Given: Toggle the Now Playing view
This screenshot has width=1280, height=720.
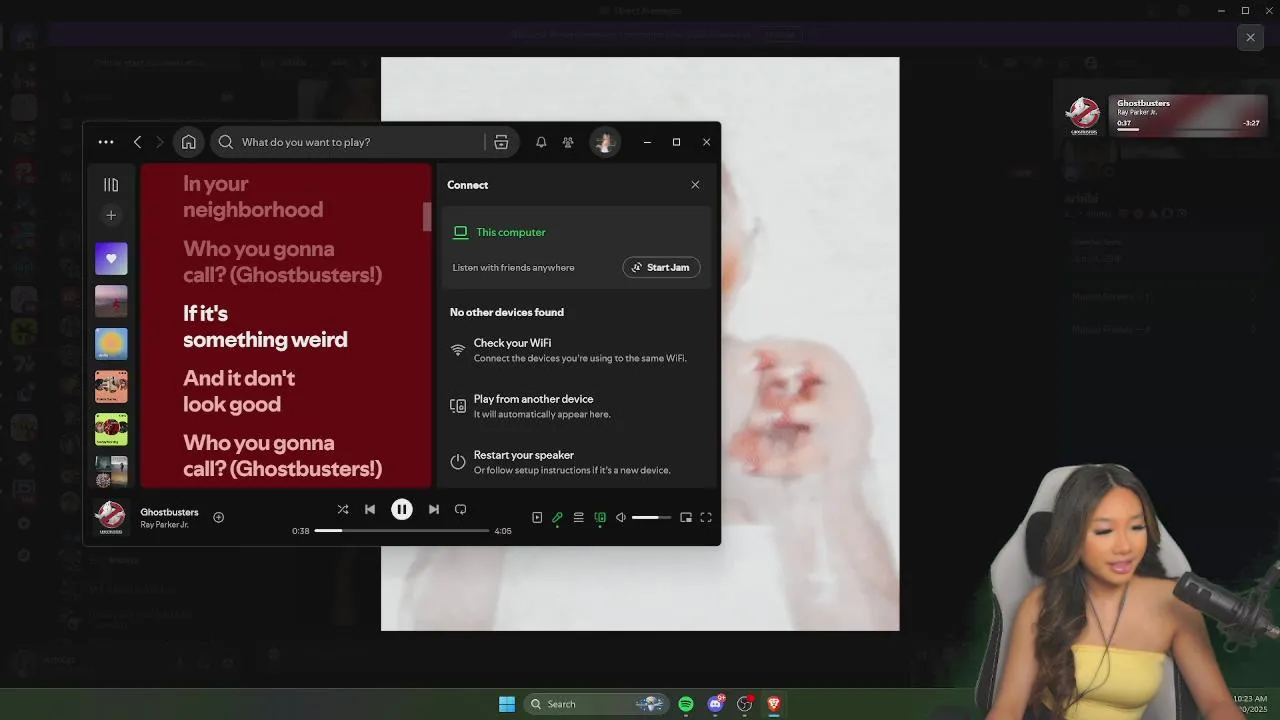Looking at the screenshot, I should click(x=537, y=517).
